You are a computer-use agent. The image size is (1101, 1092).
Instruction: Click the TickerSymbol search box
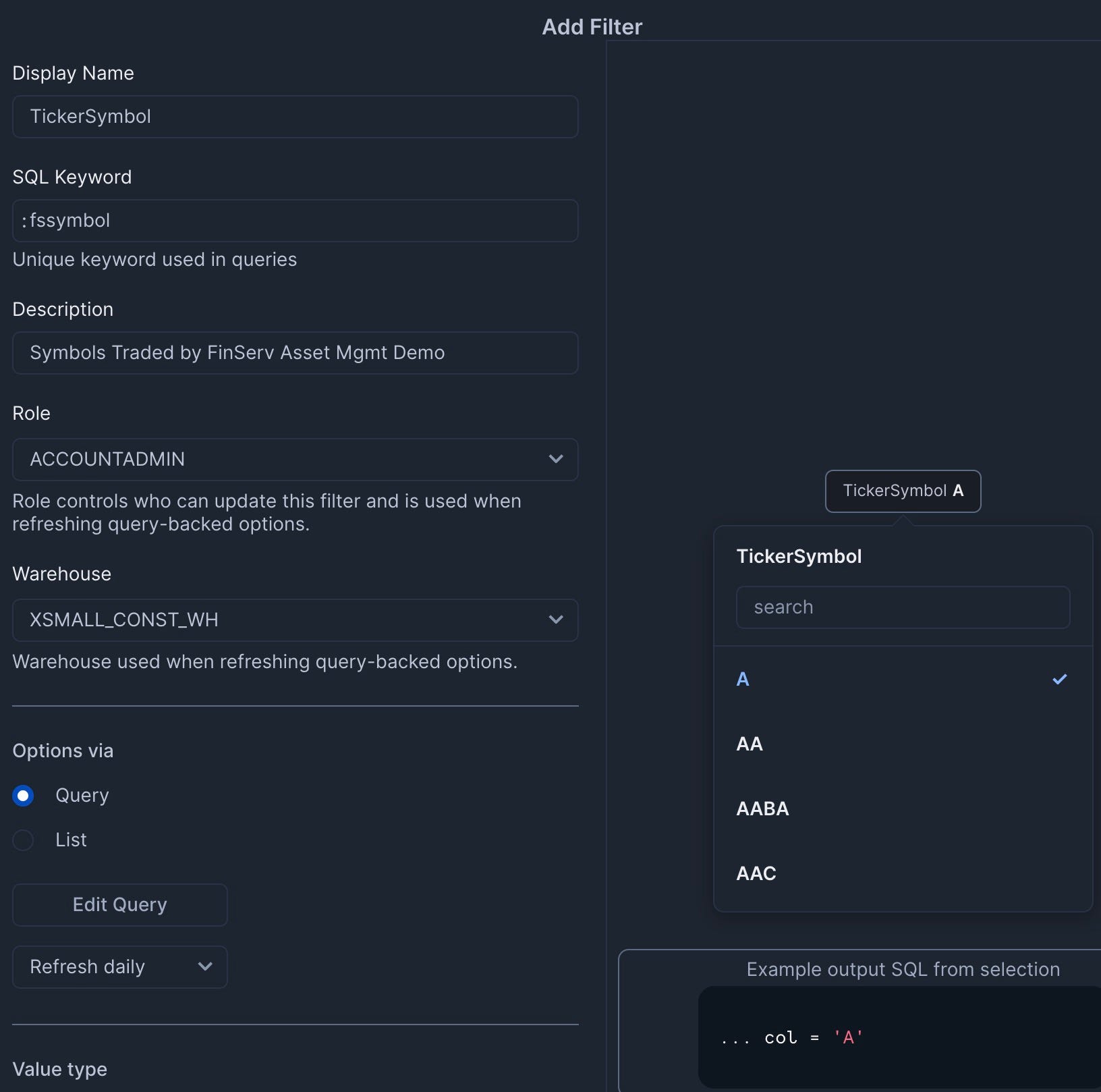click(x=903, y=607)
